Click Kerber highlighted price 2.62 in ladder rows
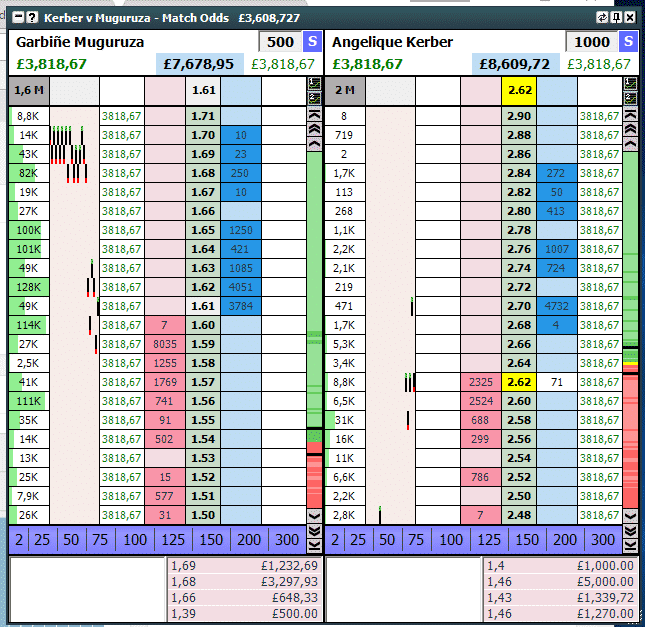Viewport: 645px width, 627px height. 519,382
